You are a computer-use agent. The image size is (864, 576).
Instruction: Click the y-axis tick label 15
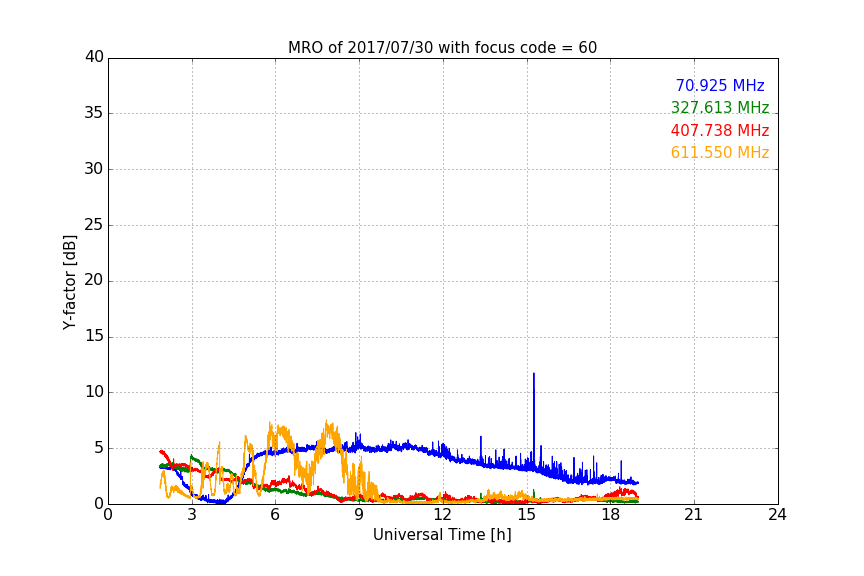tap(94, 336)
